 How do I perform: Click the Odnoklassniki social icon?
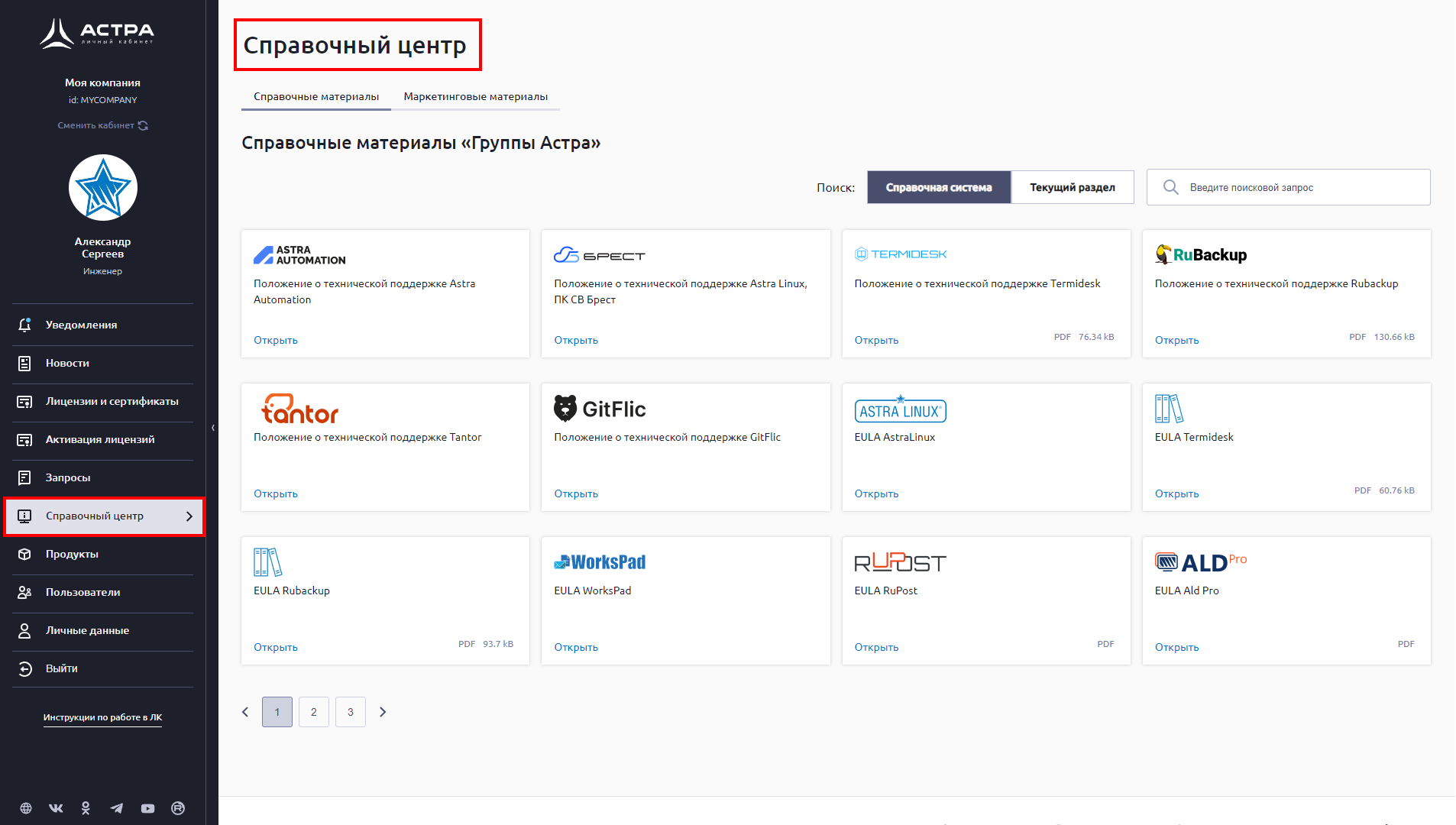[86, 808]
